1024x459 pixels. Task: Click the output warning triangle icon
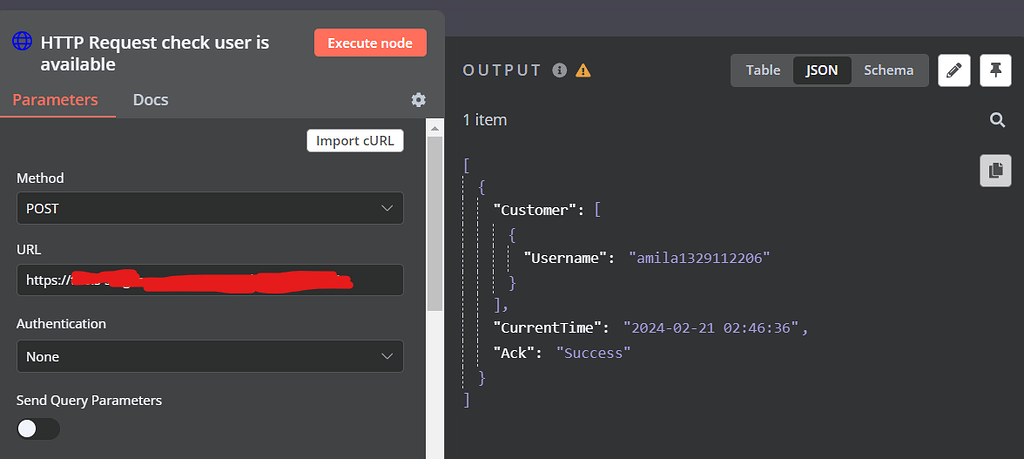click(x=583, y=70)
